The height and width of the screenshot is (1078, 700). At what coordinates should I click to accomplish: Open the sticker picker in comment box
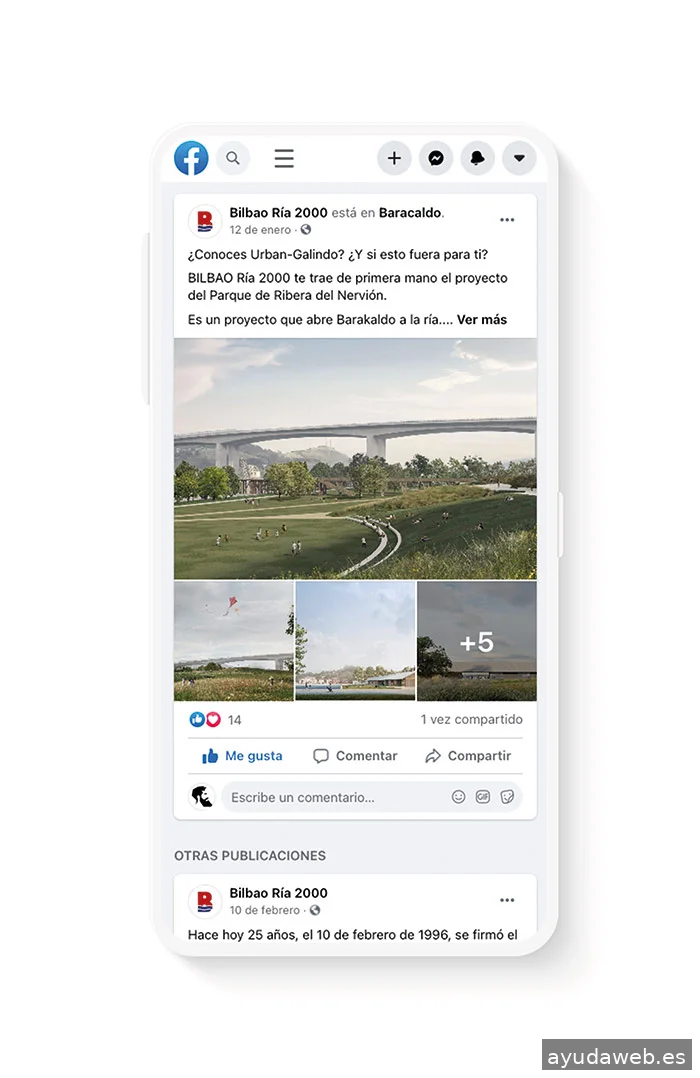[507, 797]
